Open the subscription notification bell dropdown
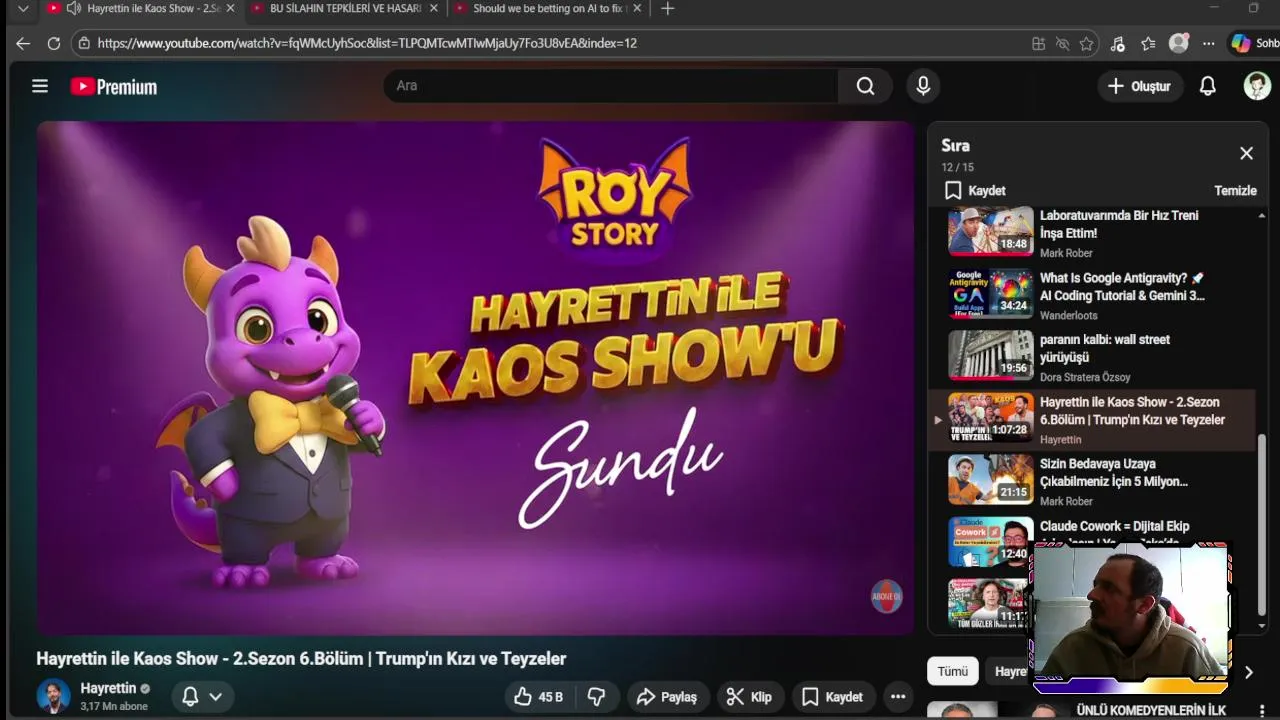The width and height of the screenshot is (1280, 720). [202, 696]
